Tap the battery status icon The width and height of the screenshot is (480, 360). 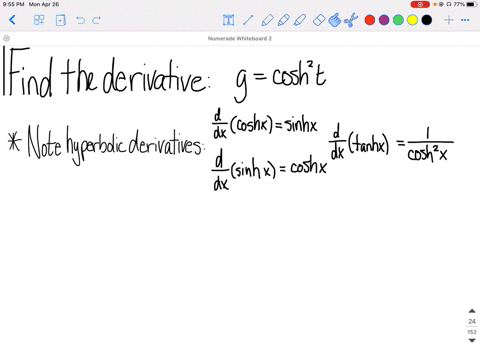[x=472, y=4]
